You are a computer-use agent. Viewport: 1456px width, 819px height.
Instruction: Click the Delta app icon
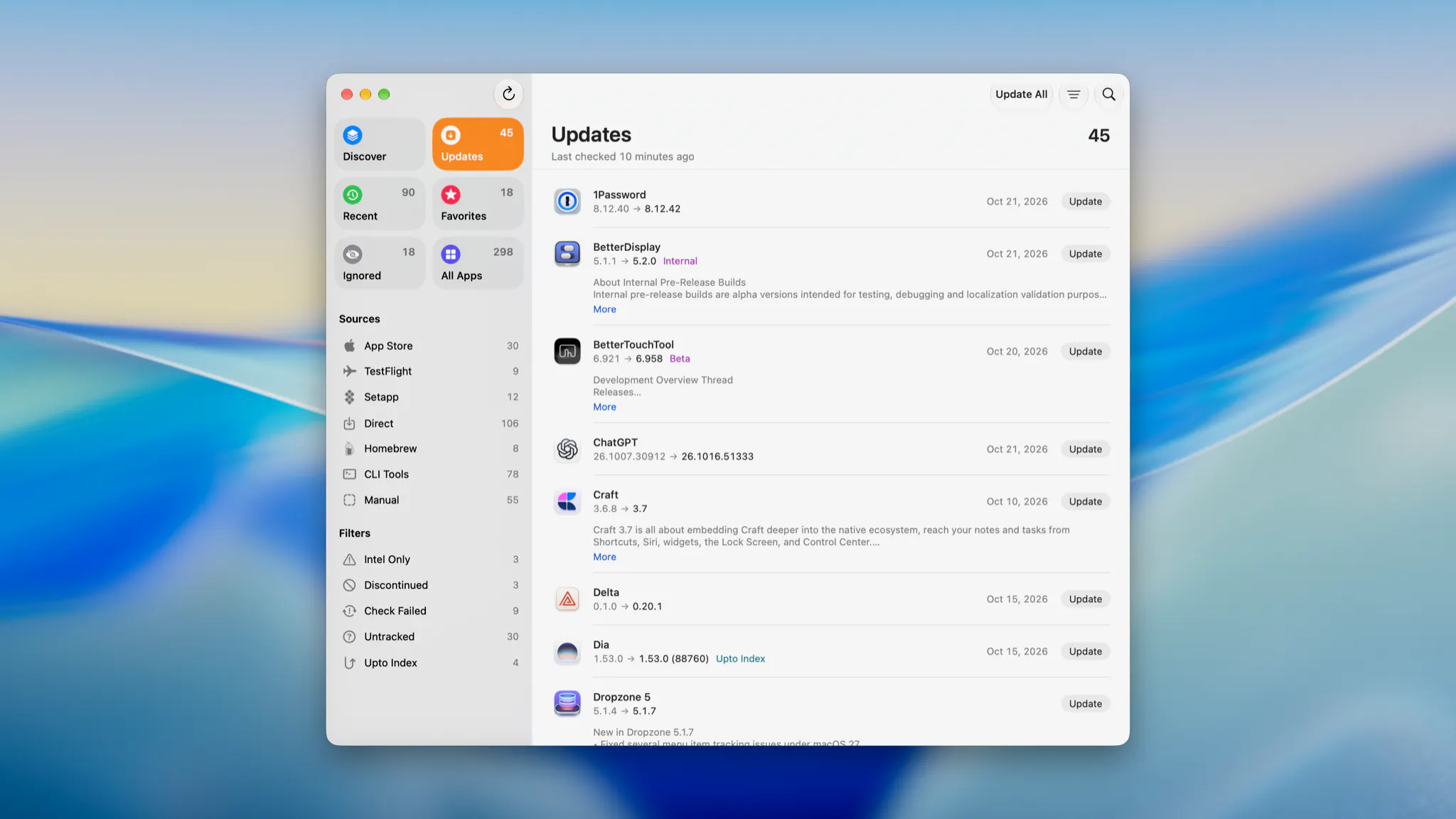pos(567,599)
